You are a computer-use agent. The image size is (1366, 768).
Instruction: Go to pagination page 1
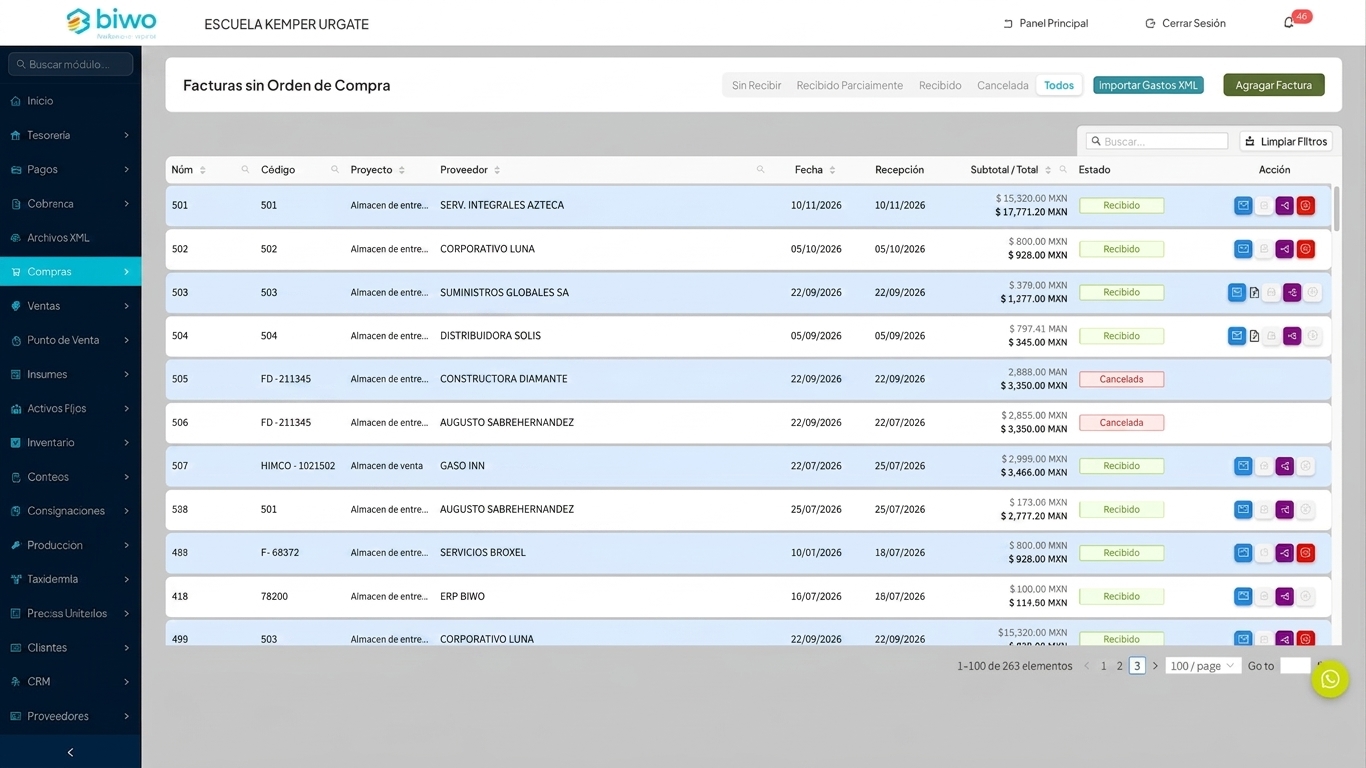[1104, 666]
